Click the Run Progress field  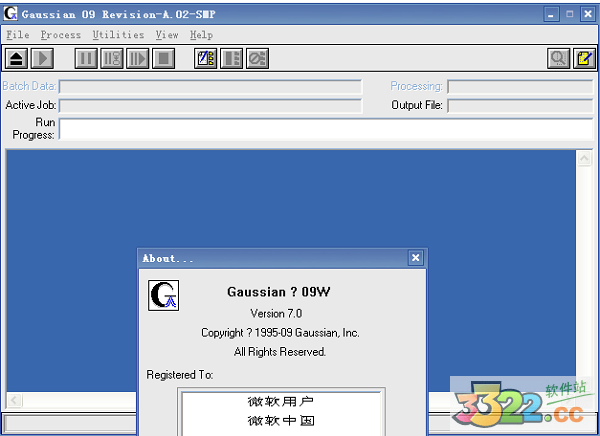pyautogui.click(x=326, y=129)
